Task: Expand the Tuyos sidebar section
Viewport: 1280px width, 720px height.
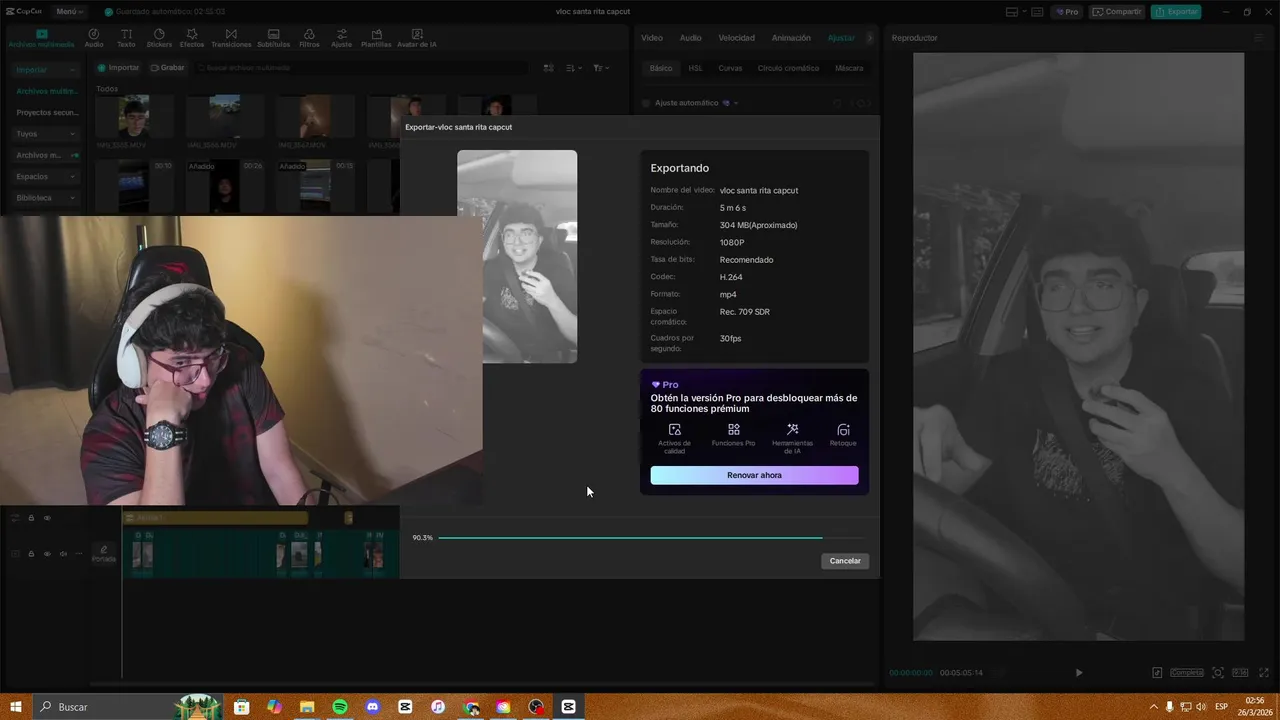Action: [x=45, y=134]
